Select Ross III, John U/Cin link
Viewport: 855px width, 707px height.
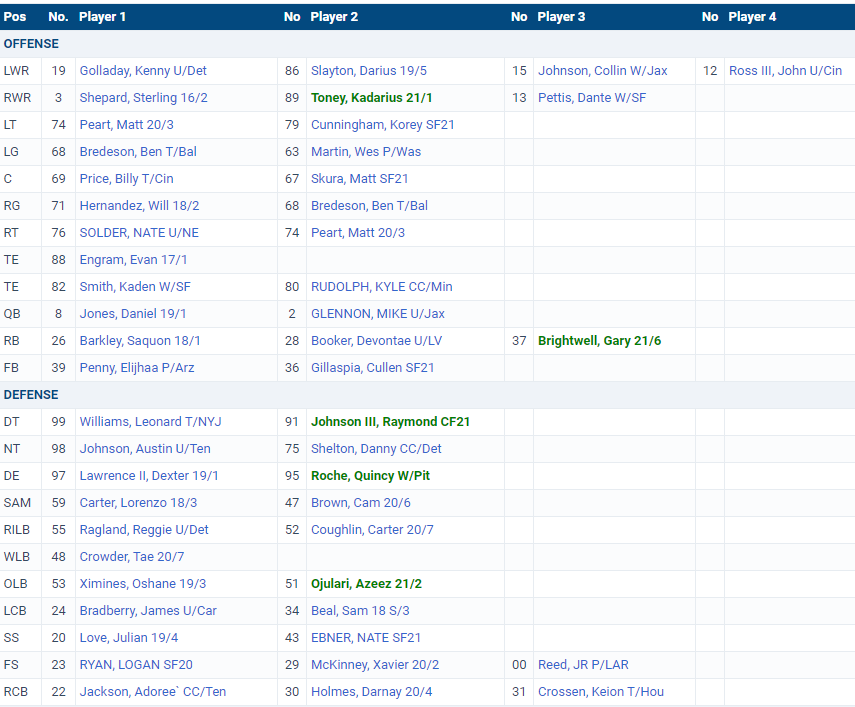[x=785, y=71]
